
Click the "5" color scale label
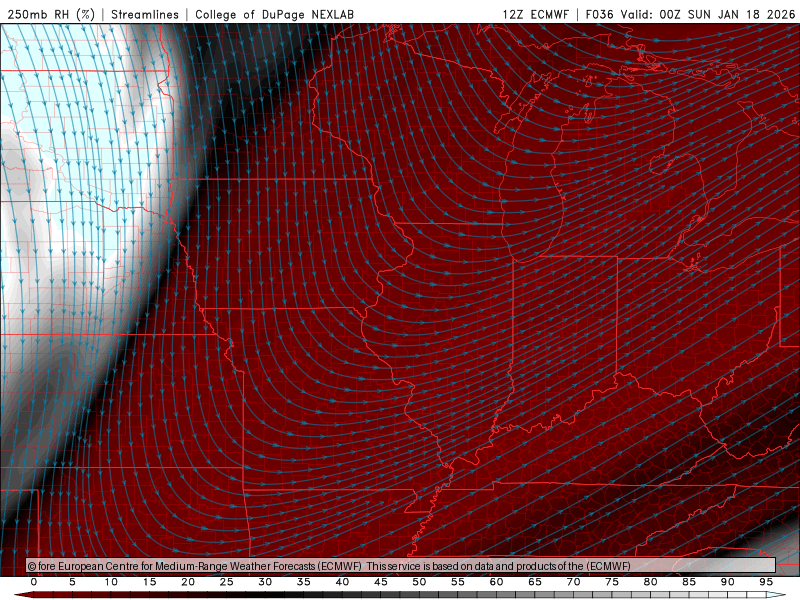click(x=72, y=582)
